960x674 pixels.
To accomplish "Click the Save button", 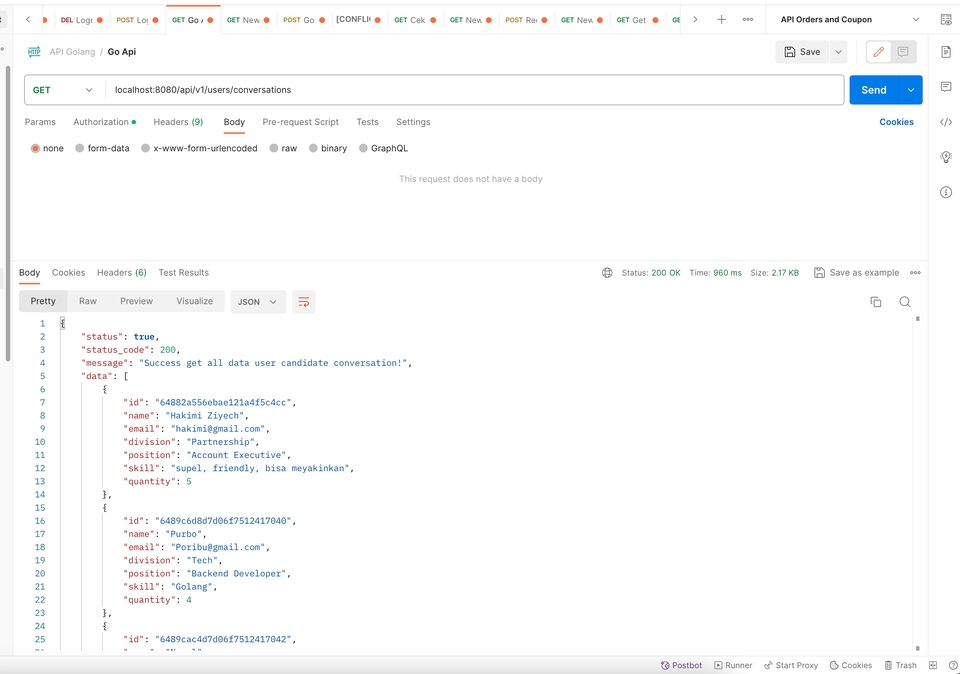I will pyautogui.click(x=803, y=52).
